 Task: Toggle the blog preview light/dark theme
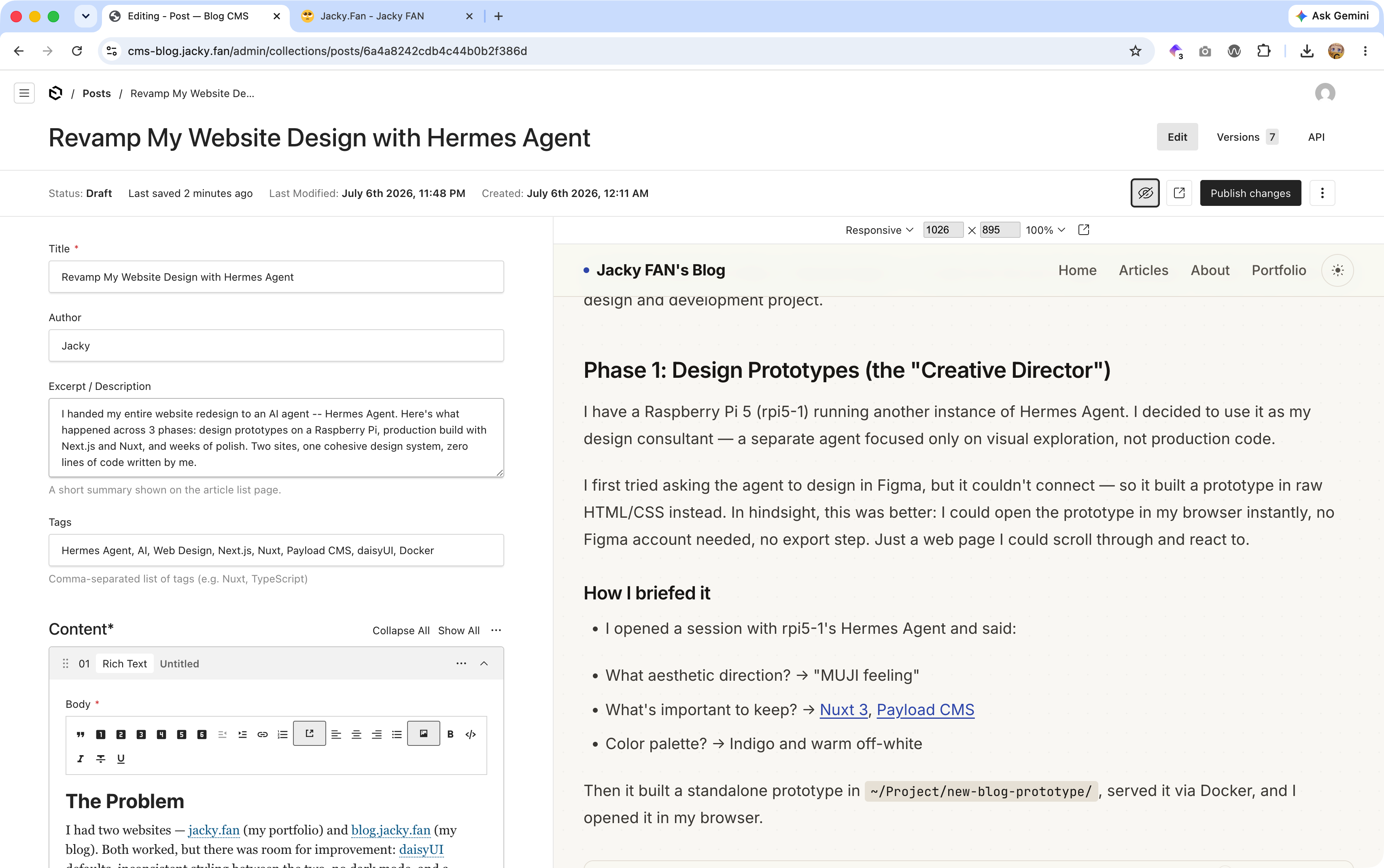pos(1337,270)
